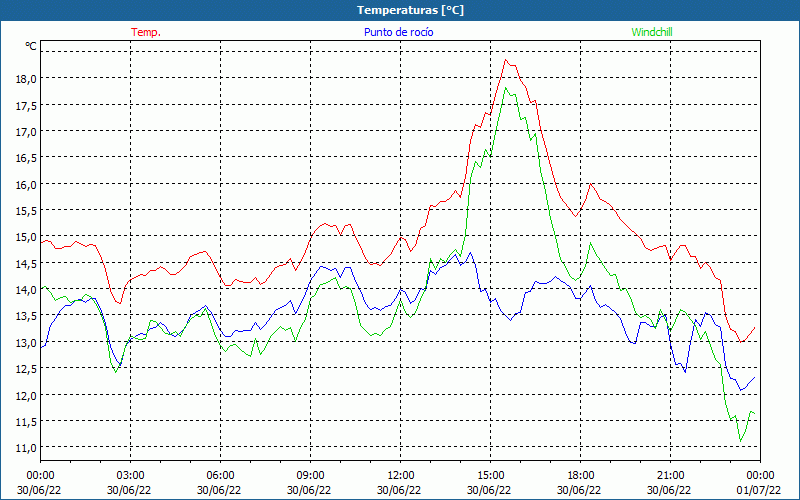Select the green 'Windchill' legend label
Screen dimensions: 800x500
point(652,32)
